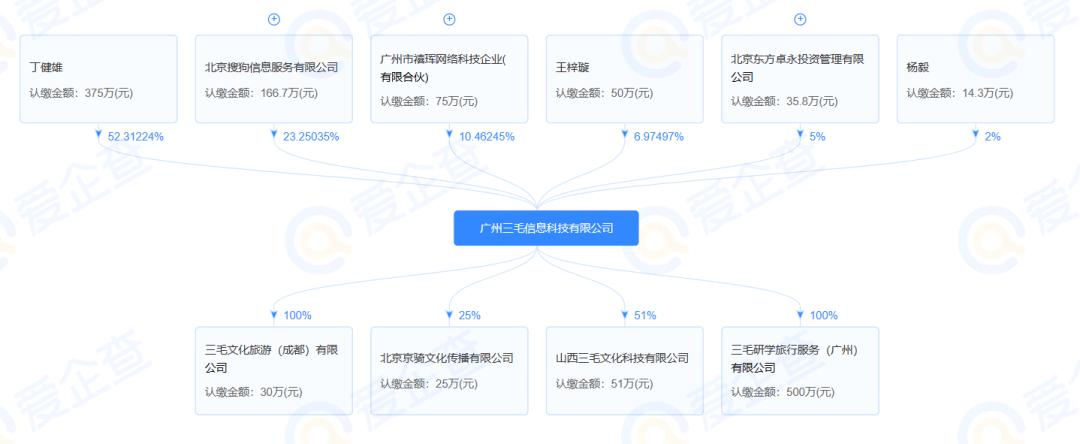Screen dimensions: 1080x444
Task: Click 认缴金额：35.8万(元) text
Action: pyautogui.click(x=785, y=101)
